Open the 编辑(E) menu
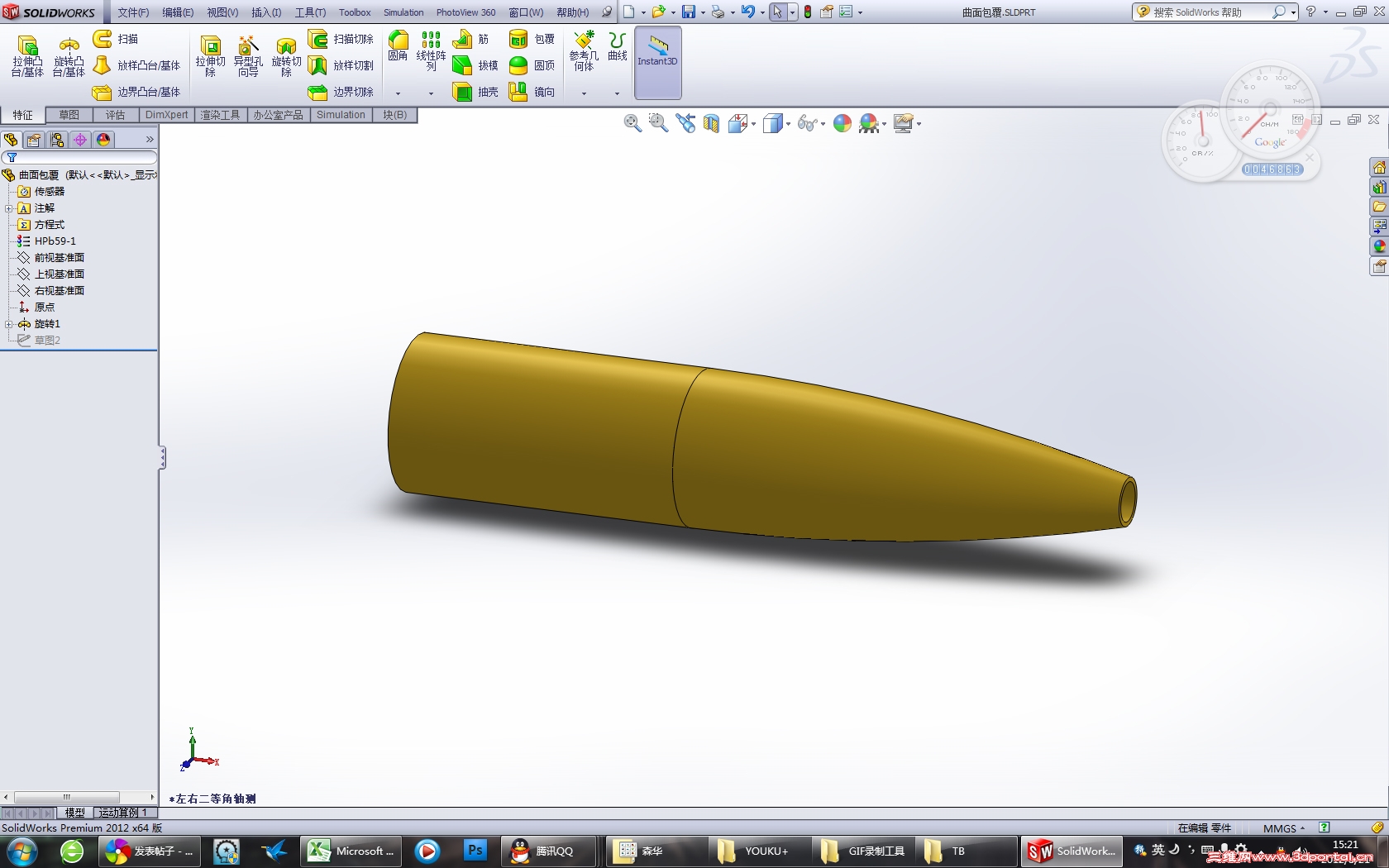The width and height of the screenshot is (1389, 868). pos(178,12)
